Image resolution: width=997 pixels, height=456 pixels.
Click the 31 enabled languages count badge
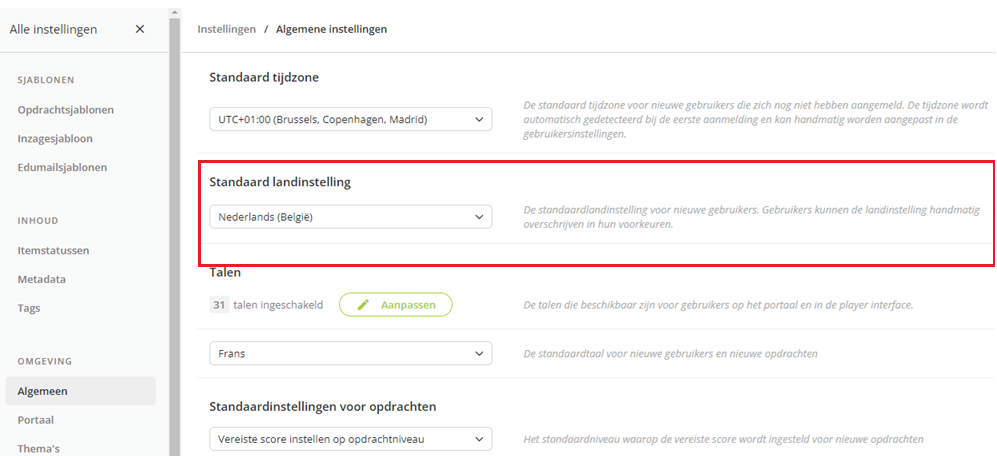(x=219, y=305)
